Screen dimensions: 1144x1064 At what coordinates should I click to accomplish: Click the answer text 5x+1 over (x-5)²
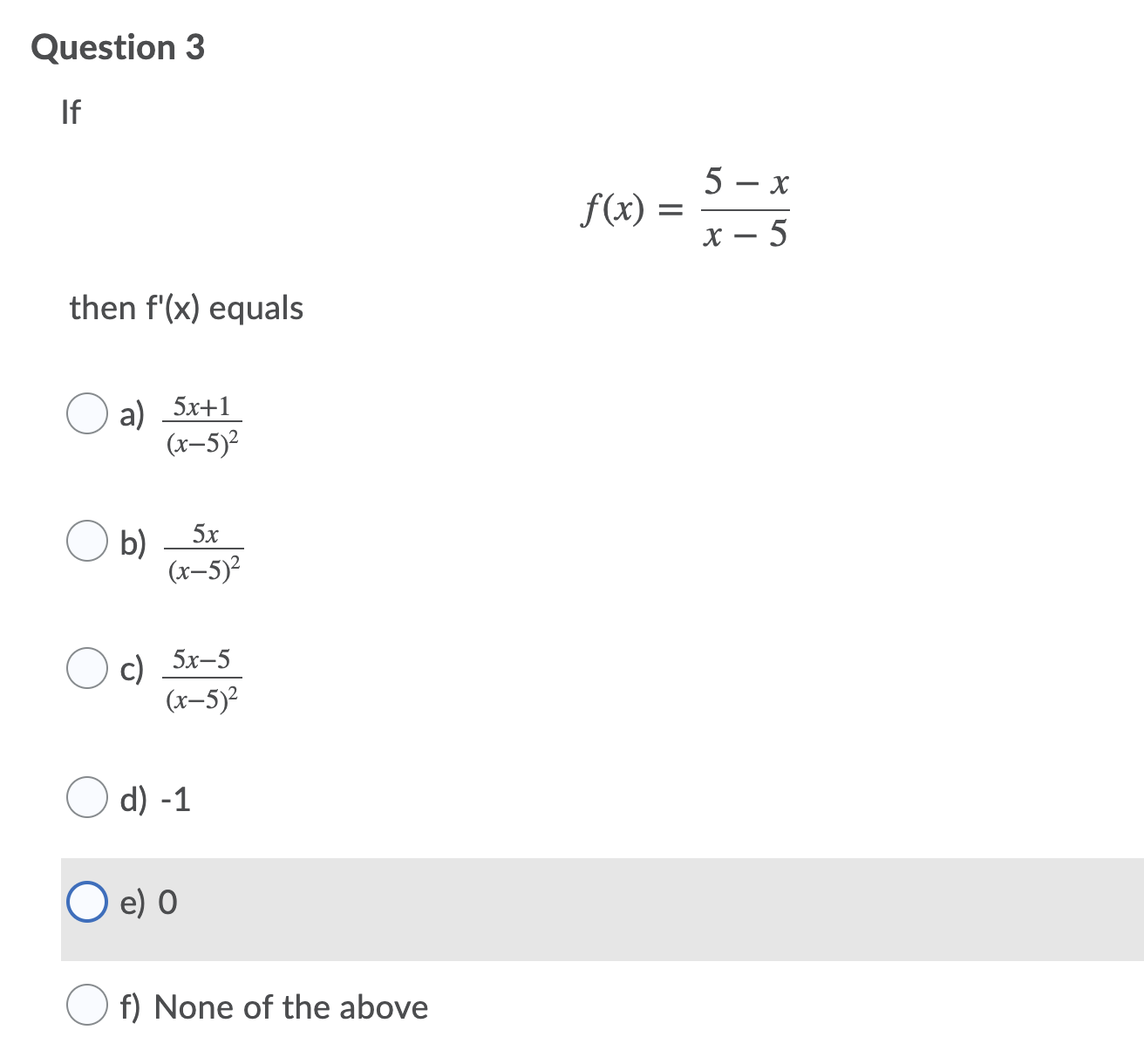202,423
